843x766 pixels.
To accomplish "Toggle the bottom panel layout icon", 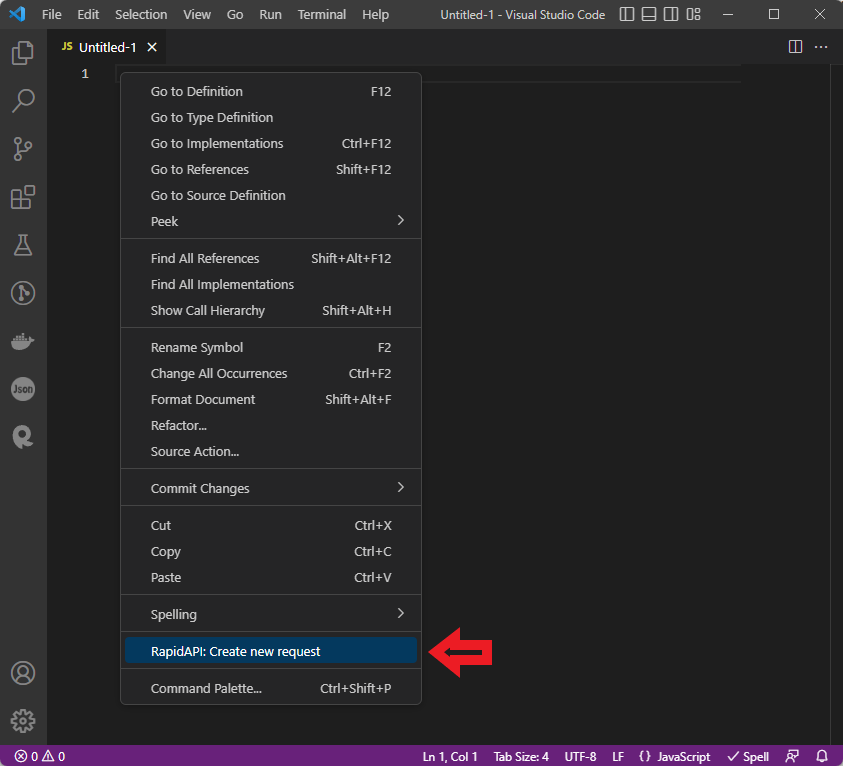I will [x=649, y=14].
